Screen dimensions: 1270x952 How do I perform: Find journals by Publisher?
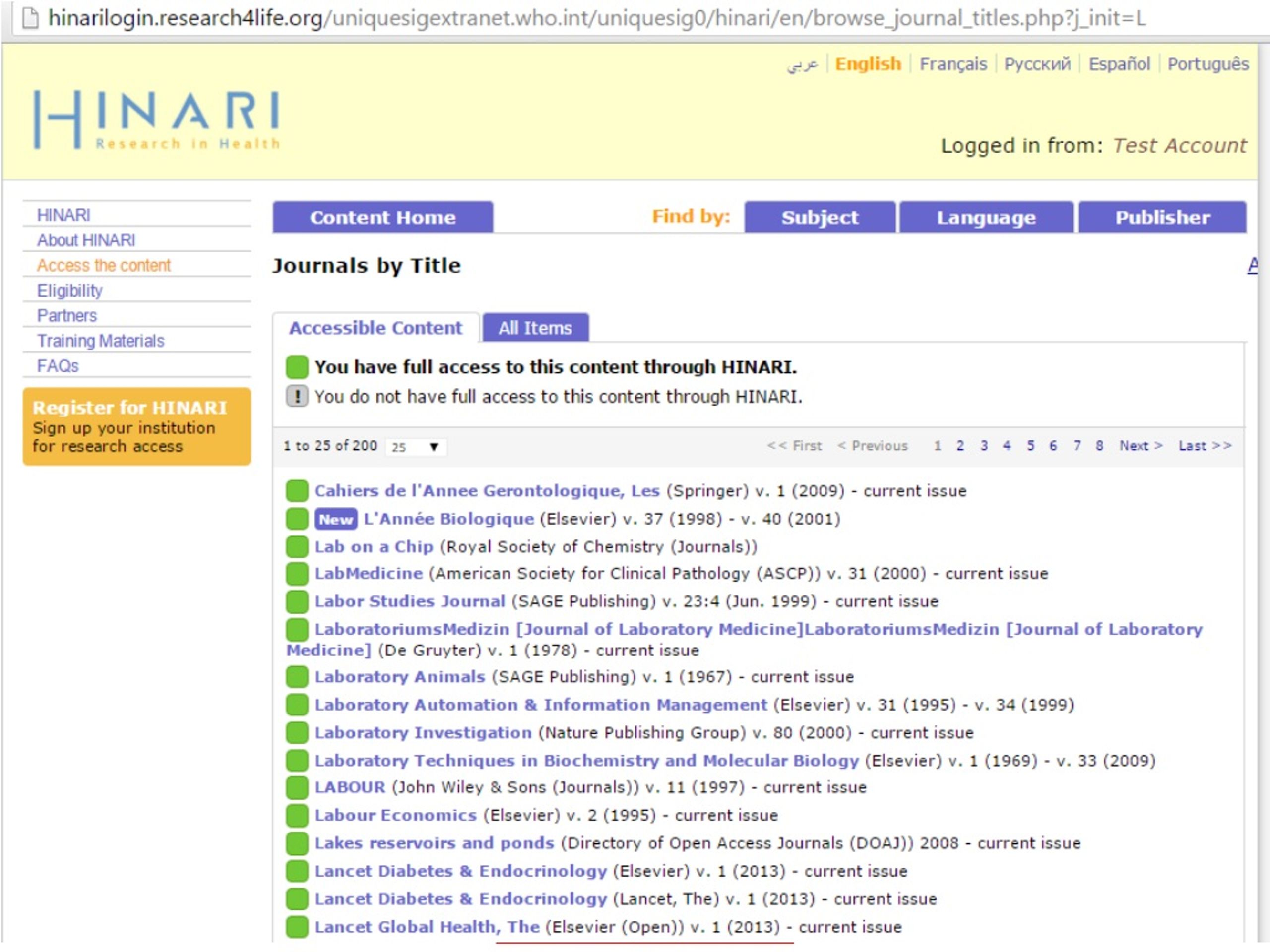1163,218
